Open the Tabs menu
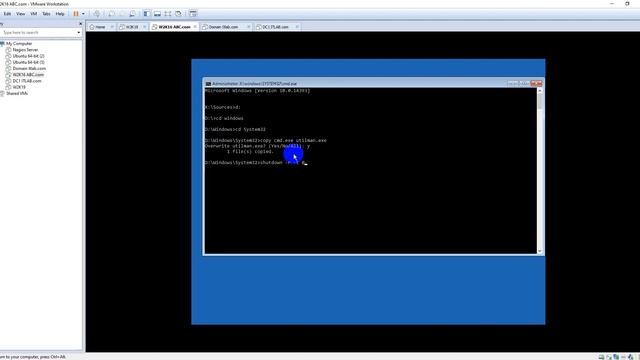The height and width of the screenshot is (360, 640). (46, 13)
